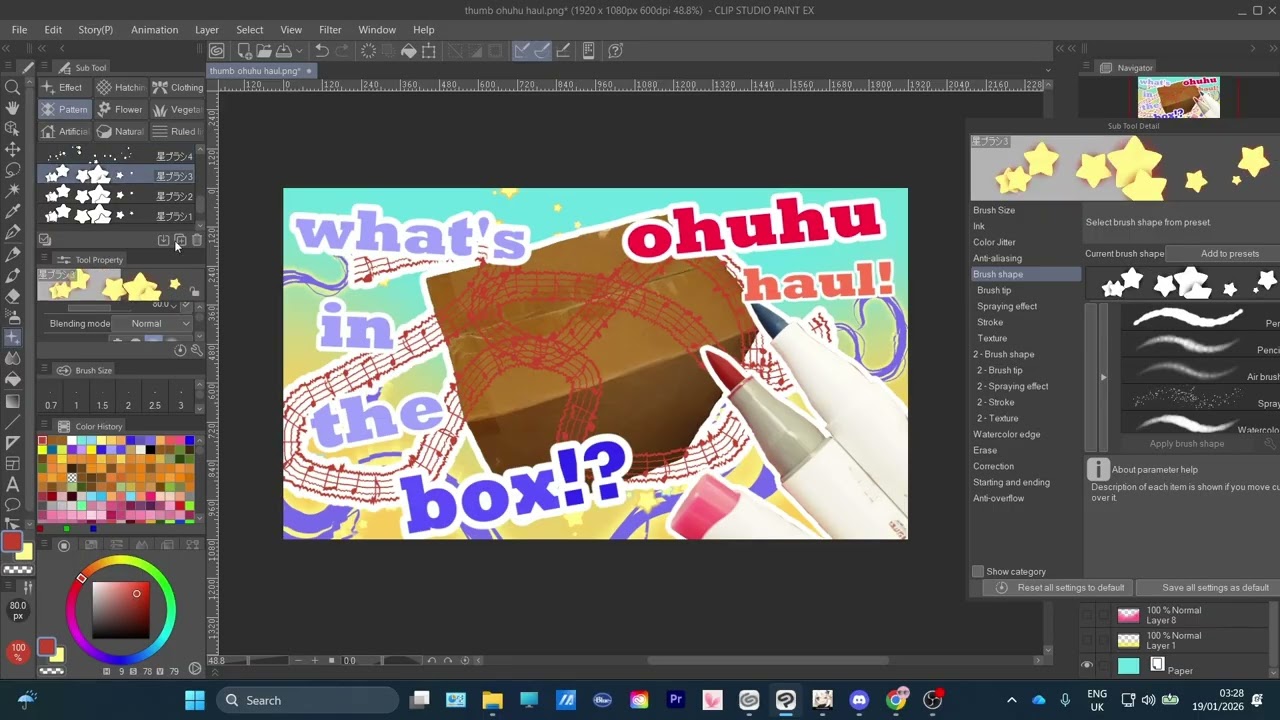Click the Fill icon in command bar
The height and width of the screenshot is (720, 1280).
(x=409, y=51)
